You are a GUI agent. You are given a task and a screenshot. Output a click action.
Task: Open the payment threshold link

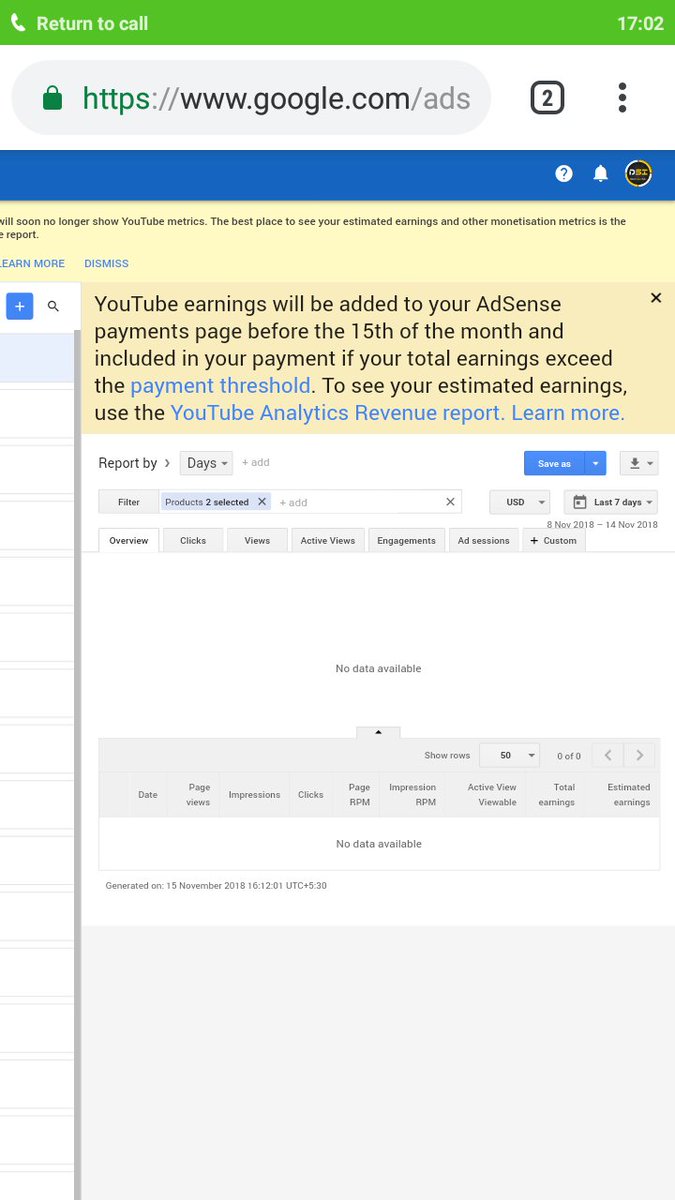point(220,386)
